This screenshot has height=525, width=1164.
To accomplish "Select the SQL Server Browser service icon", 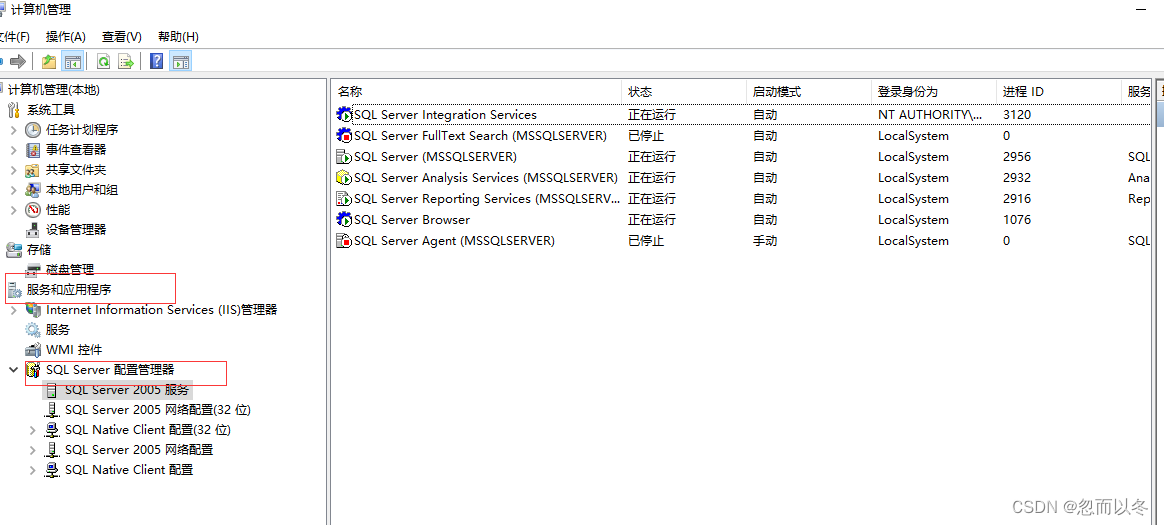I will (344, 220).
